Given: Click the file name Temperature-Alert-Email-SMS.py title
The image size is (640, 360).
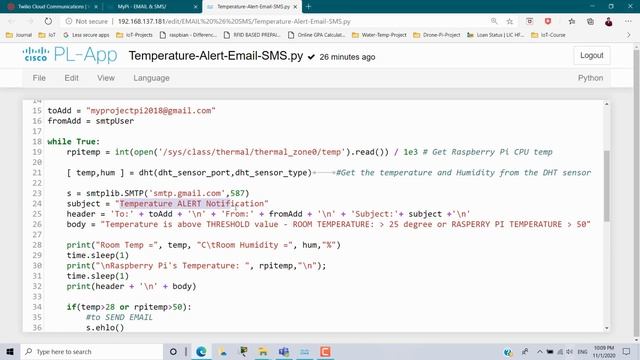Looking at the screenshot, I should [216, 56].
